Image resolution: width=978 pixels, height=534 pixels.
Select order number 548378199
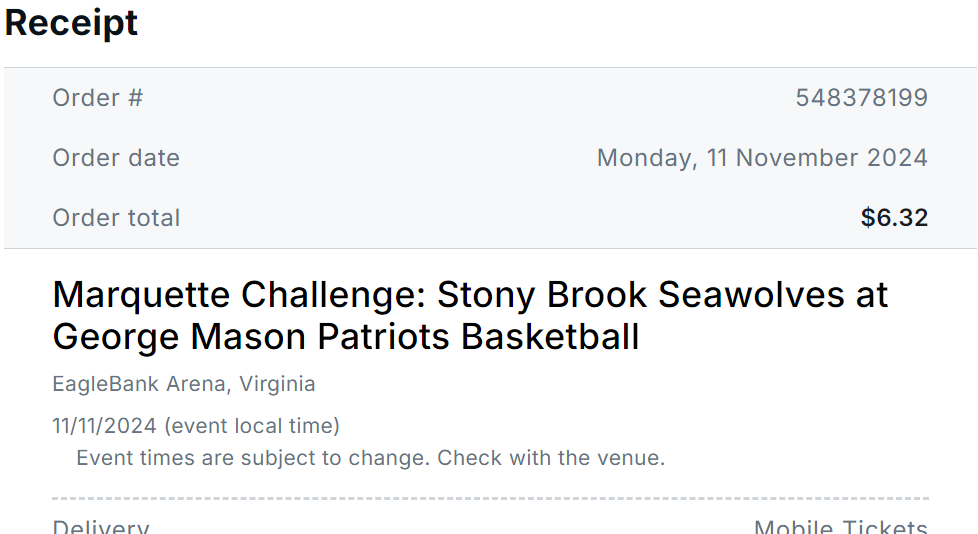point(861,98)
